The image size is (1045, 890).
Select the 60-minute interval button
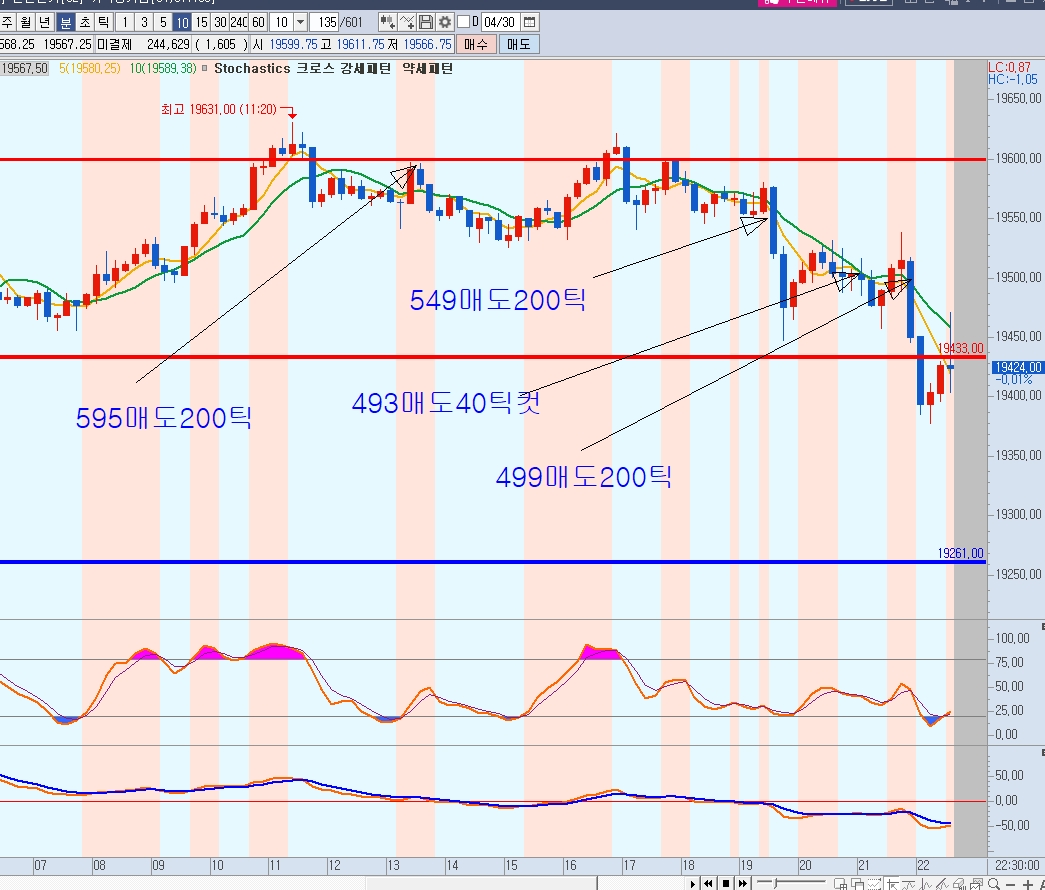click(x=259, y=22)
